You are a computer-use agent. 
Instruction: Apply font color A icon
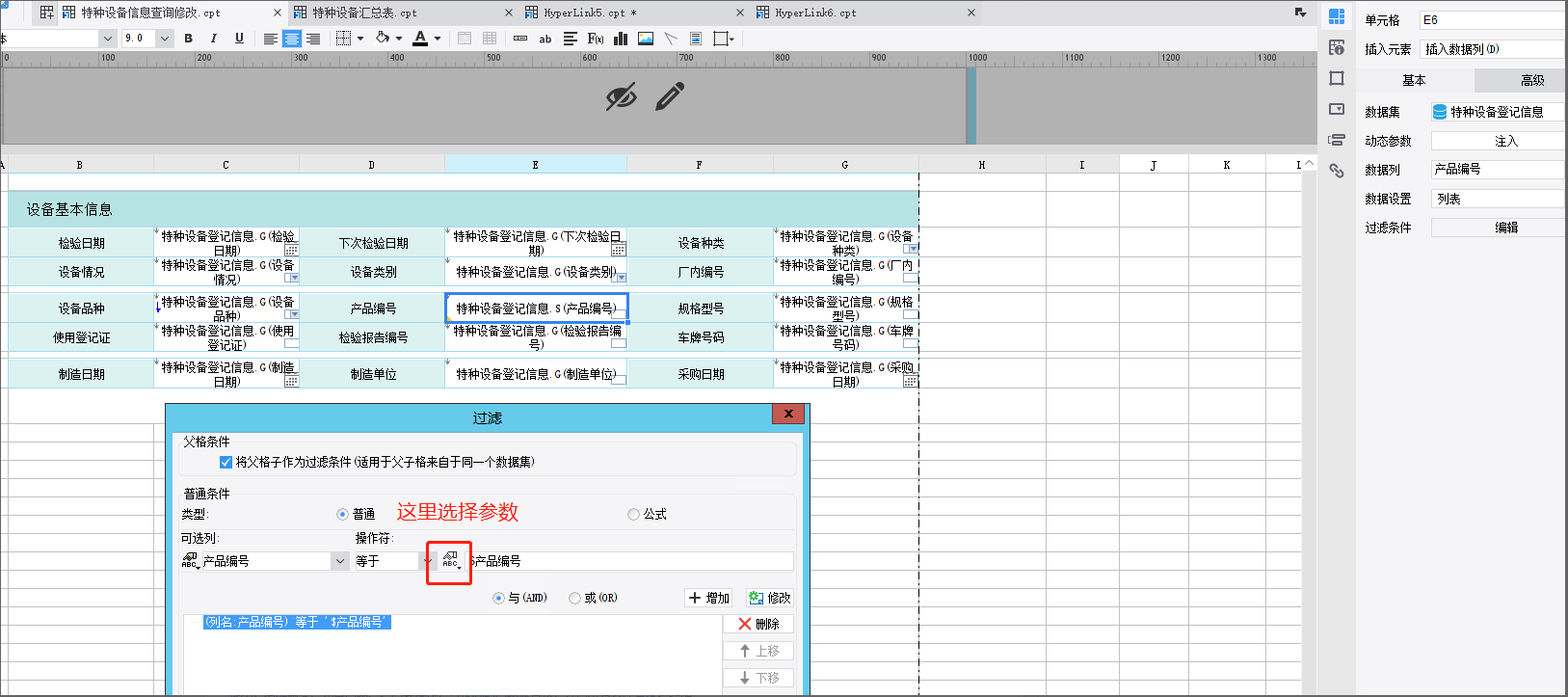pos(420,39)
